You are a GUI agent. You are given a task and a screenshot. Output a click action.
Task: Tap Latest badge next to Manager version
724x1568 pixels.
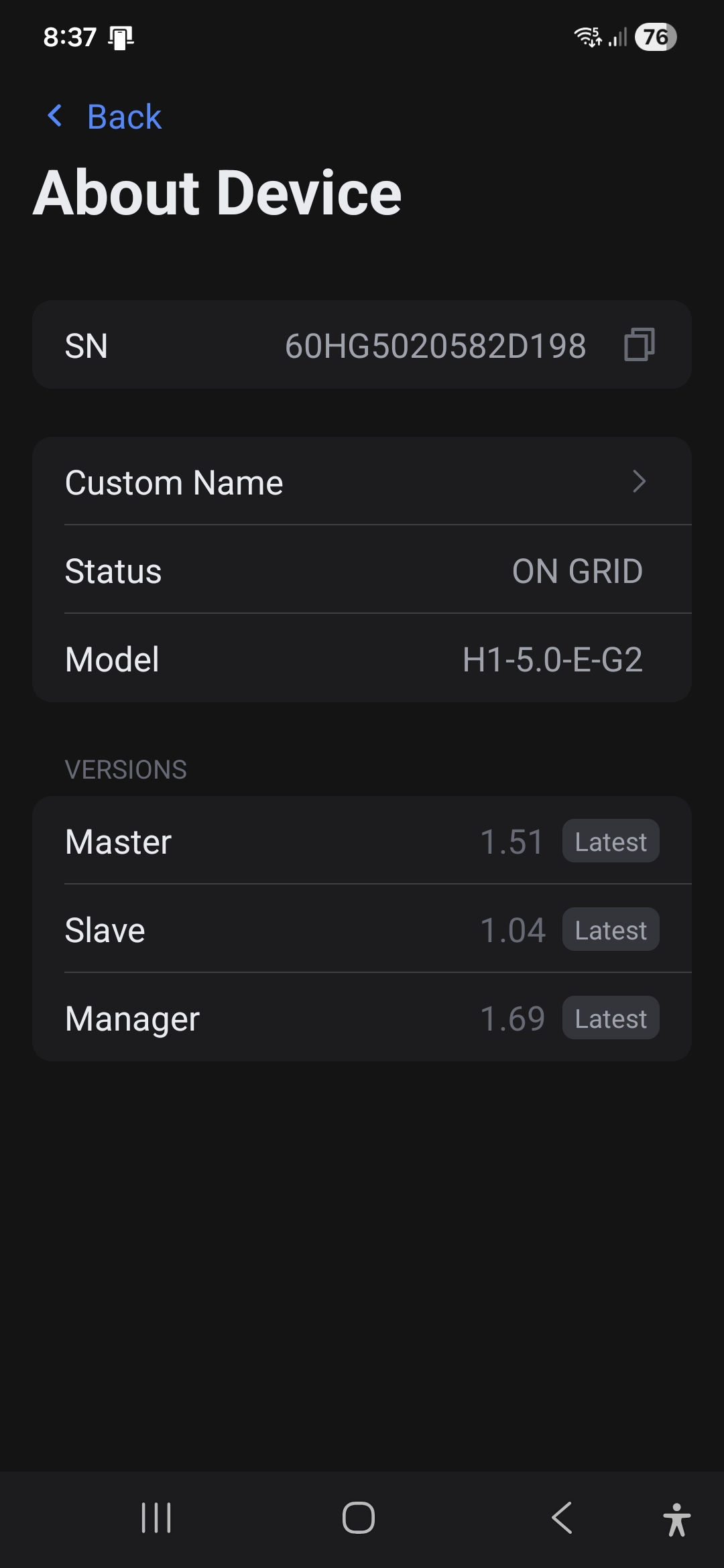point(611,1019)
